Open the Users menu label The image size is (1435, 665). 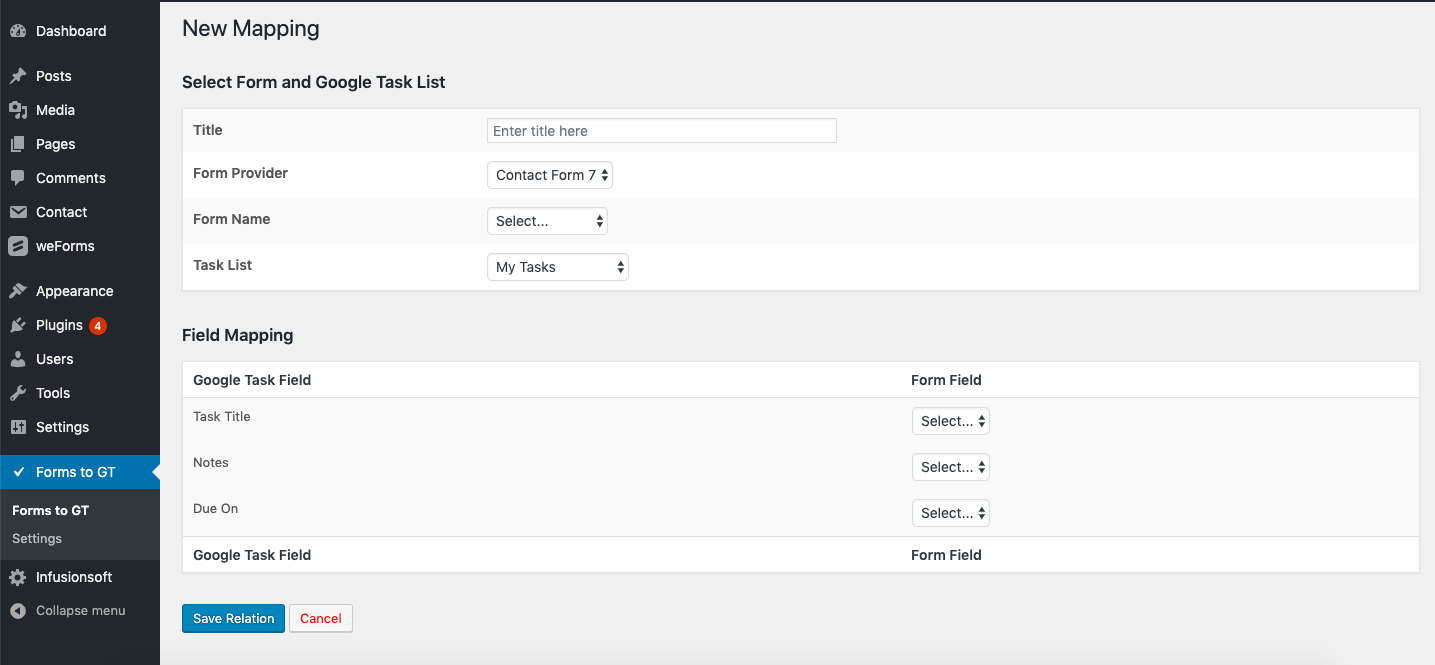point(55,359)
